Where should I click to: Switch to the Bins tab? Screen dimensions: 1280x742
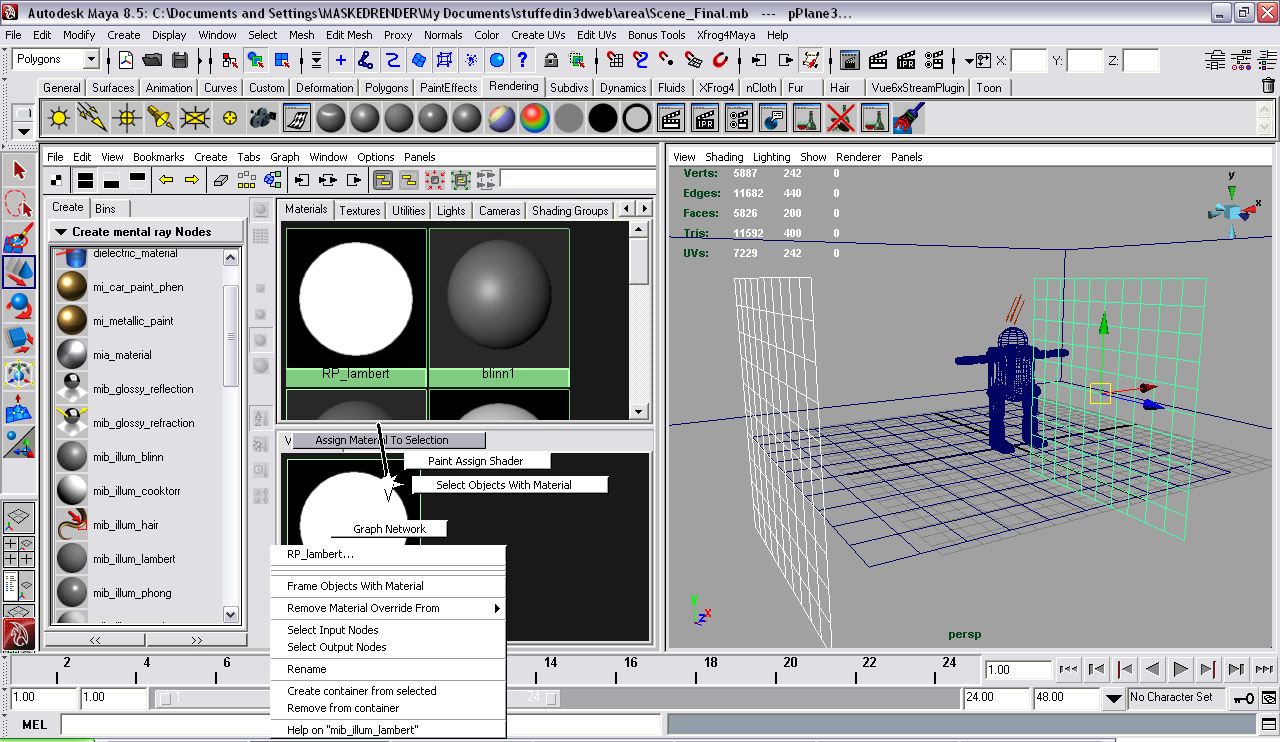[x=105, y=209]
